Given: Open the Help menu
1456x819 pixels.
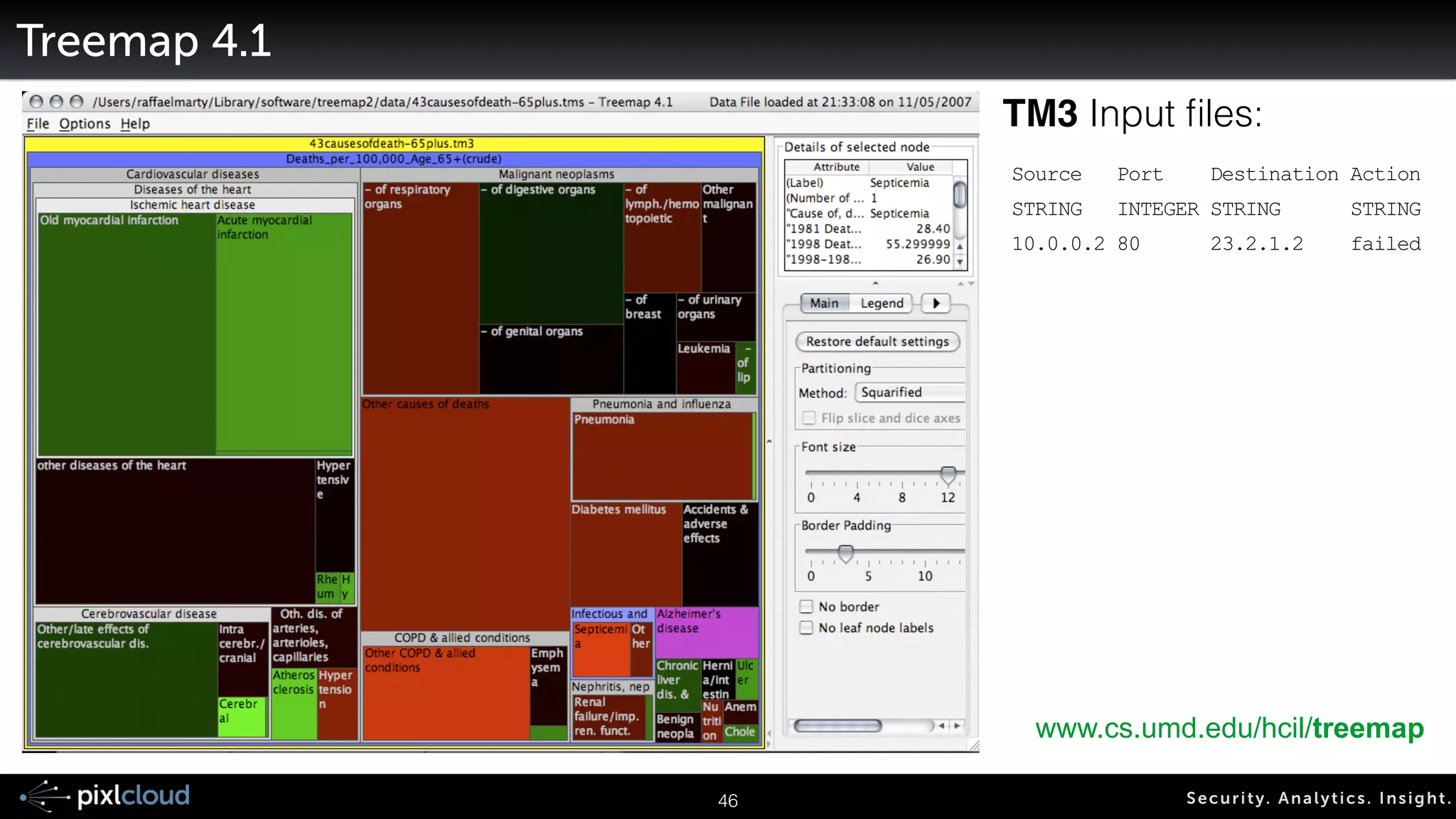Looking at the screenshot, I should coord(135,124).
